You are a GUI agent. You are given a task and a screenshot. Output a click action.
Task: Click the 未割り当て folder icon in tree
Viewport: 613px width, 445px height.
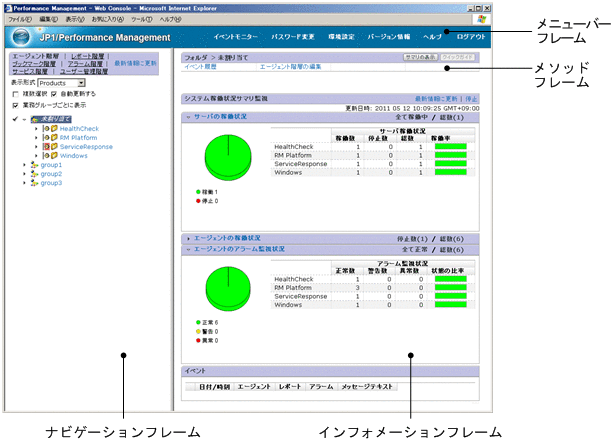point(35,119)
